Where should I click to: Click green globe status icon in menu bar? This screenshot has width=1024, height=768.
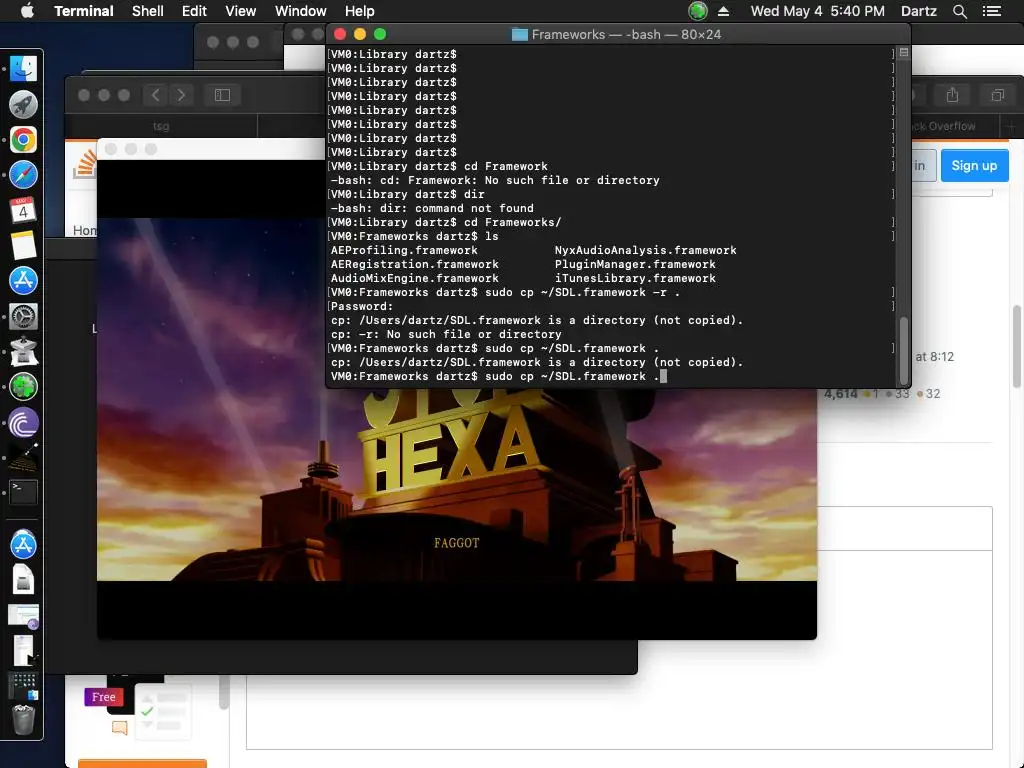[x=698, y=11]
